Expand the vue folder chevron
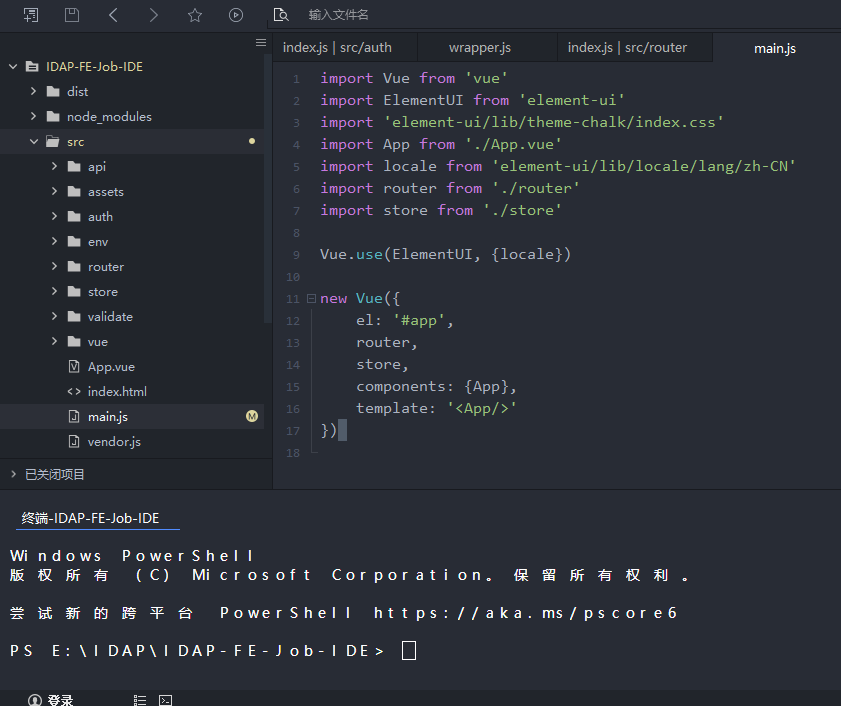The width and height of the screenshot is (841, 706). pos(54,341)
